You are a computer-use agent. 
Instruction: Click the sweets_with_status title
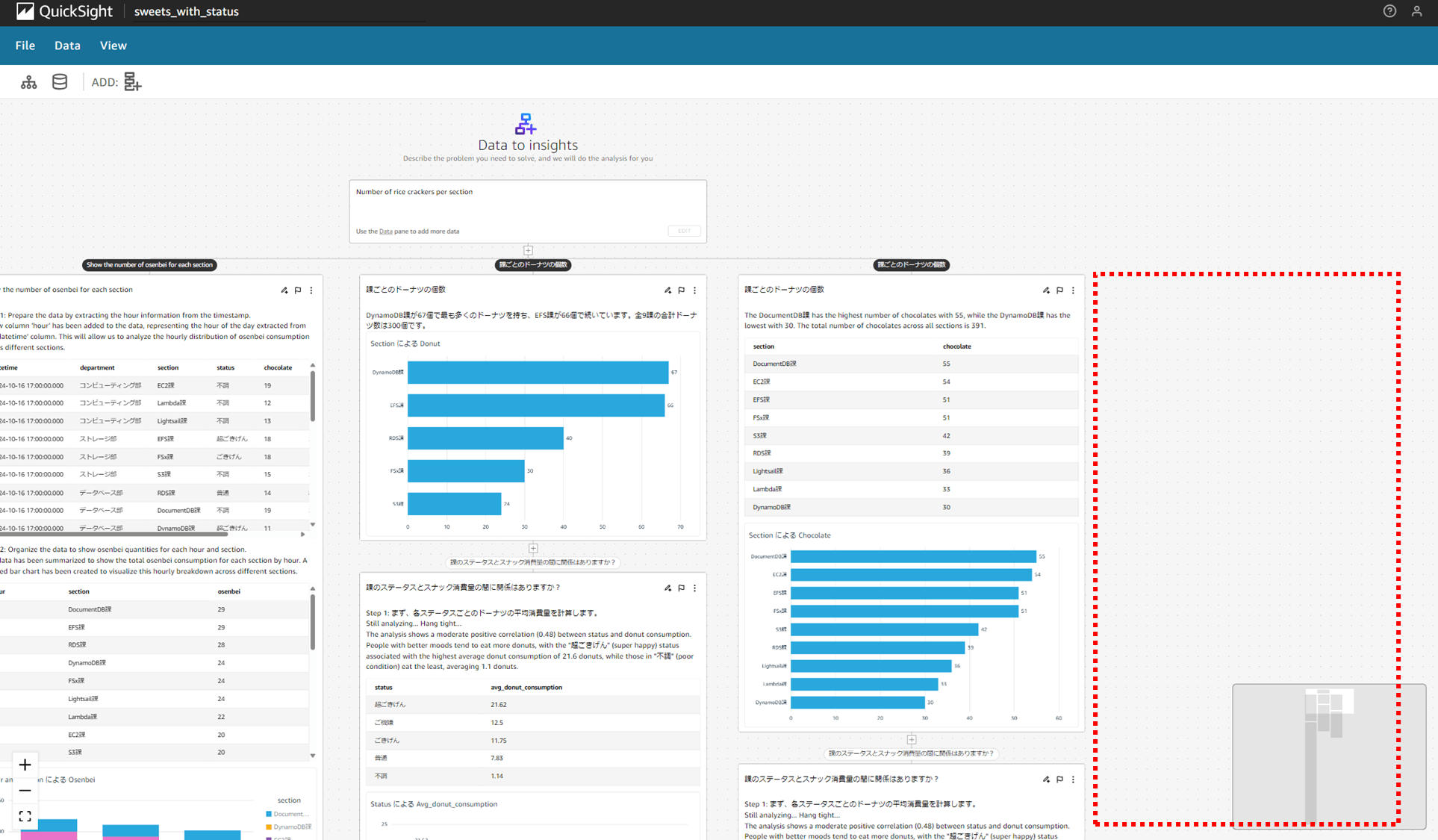(187, 11)
